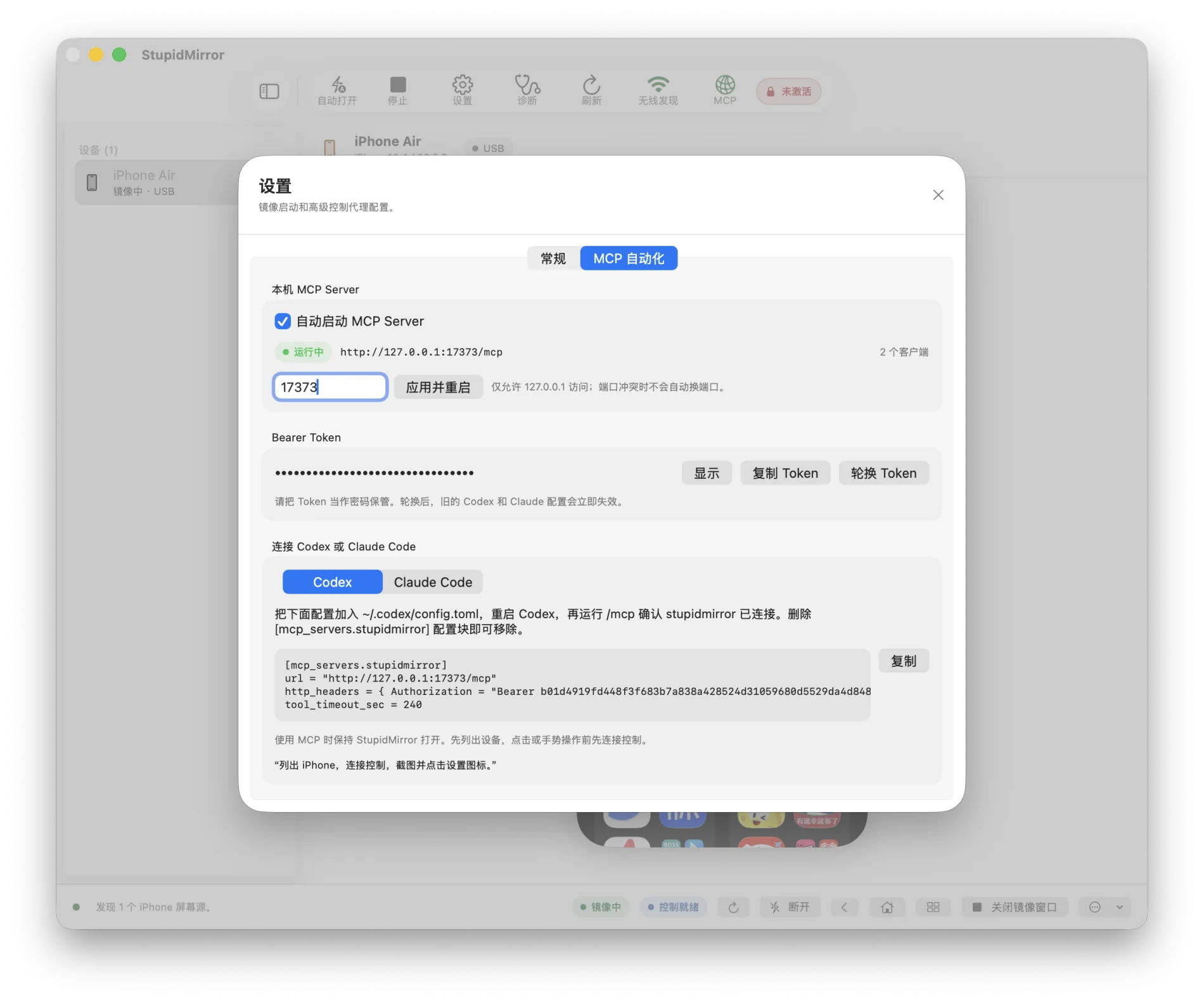
Task: Toggle the sidebar panel icon
Action: tap(269, 91)
